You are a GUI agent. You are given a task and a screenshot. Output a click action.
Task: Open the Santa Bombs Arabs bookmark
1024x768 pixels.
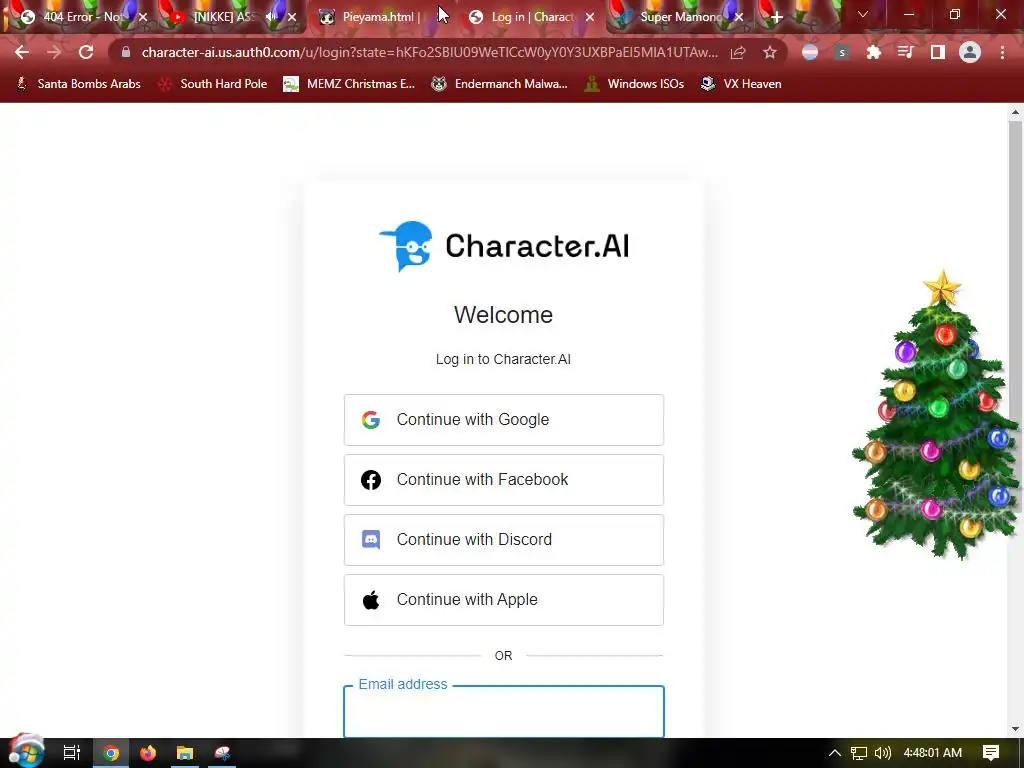[x=78, y=84]
